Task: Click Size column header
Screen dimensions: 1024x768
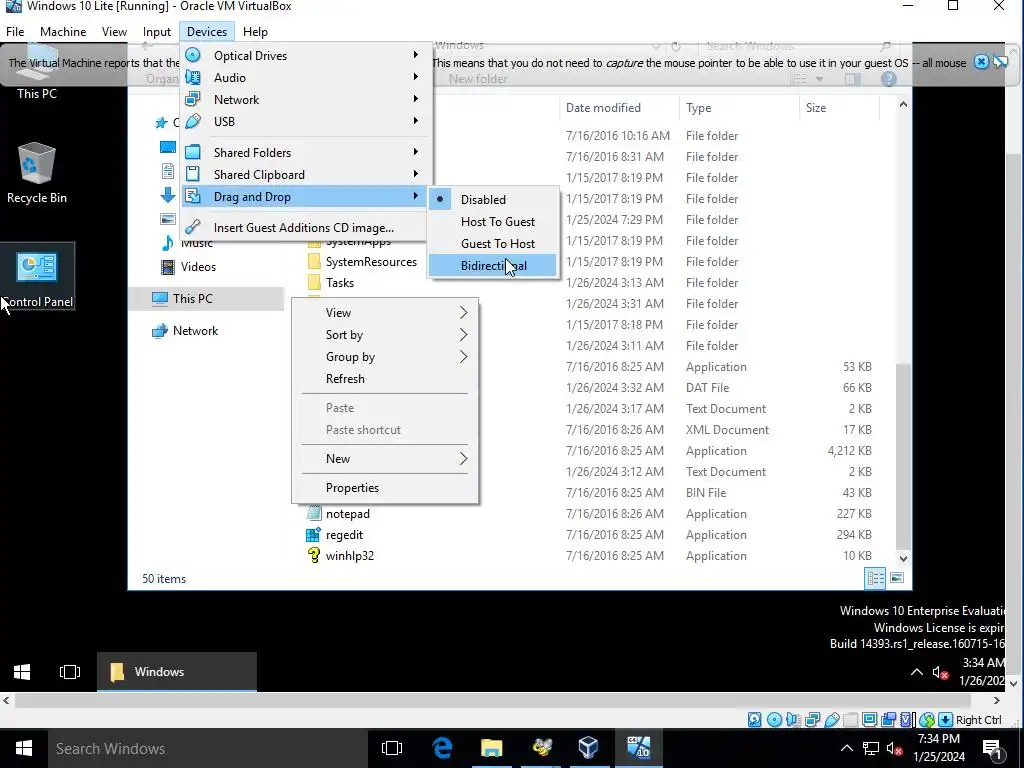Action: coord(840,108)
